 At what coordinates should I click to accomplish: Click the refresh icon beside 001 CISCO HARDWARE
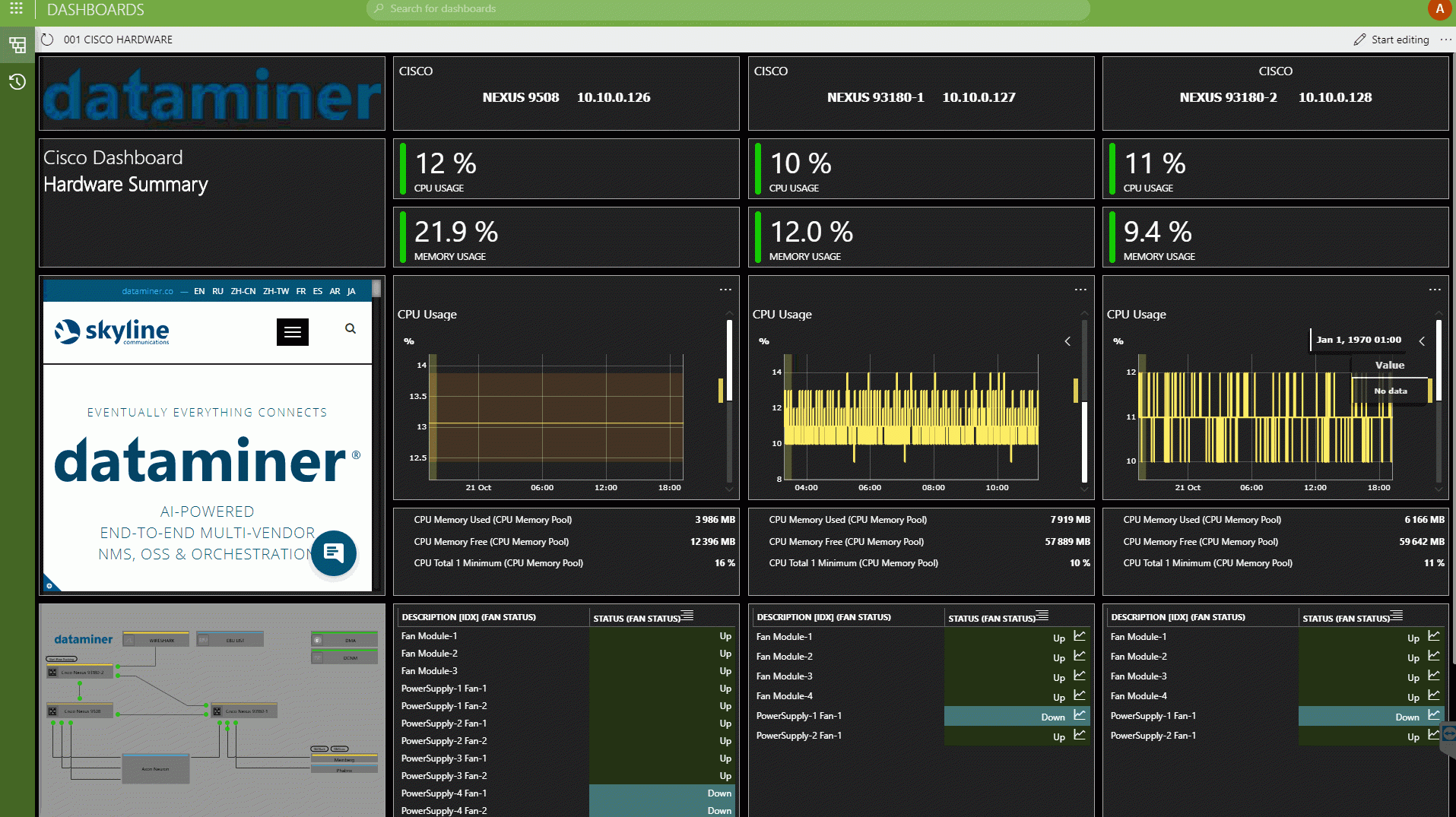[47, 40]
